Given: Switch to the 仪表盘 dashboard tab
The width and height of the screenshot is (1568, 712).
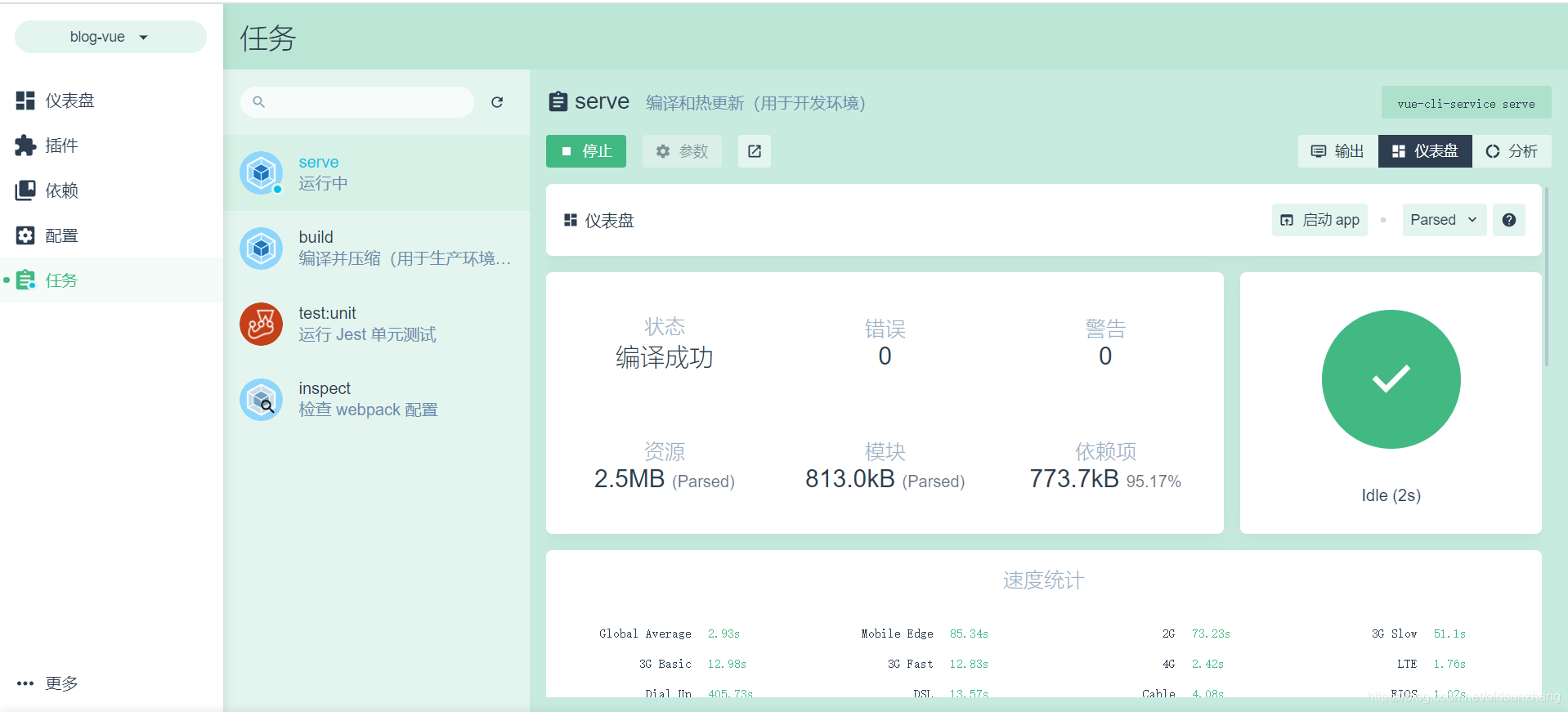Looking at the screenshot, I should click(1425, 151).
